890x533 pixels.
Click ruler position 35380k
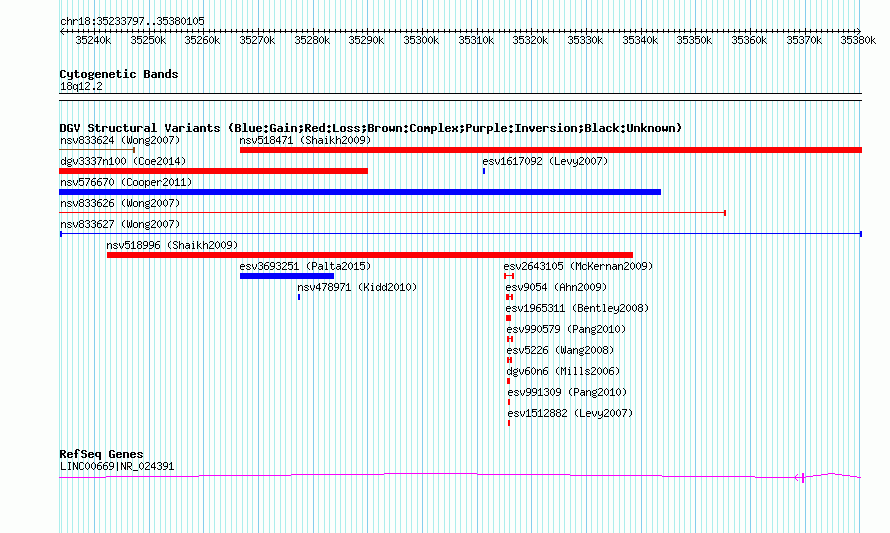tap(858, 40)
